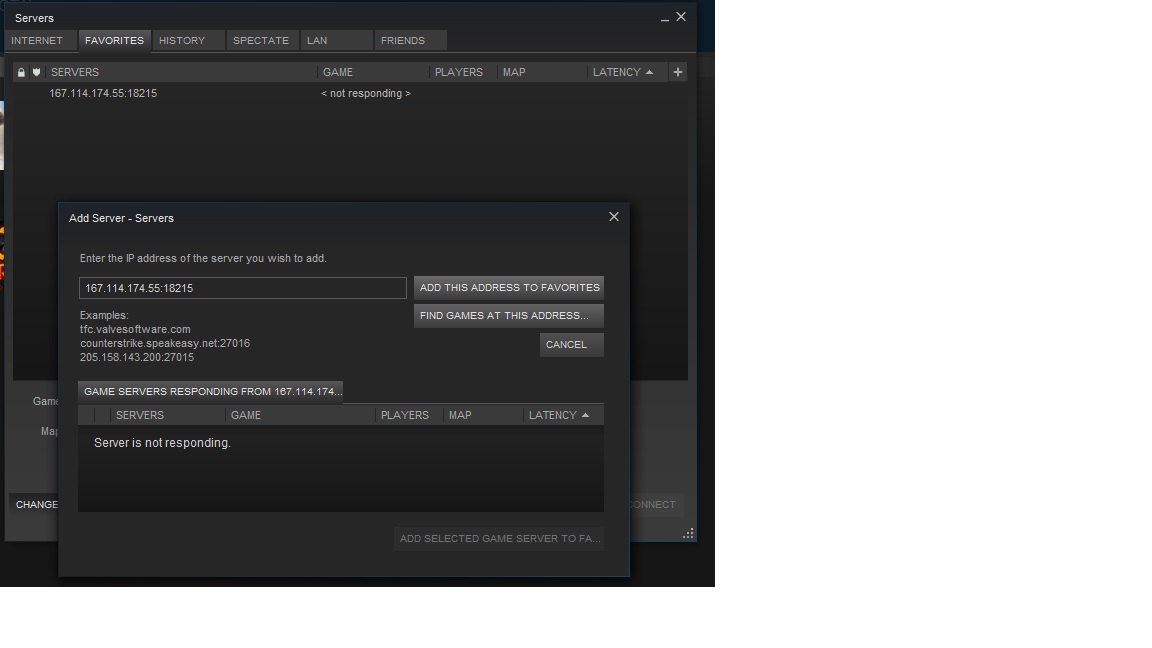Image resolution: width=1152 pixels, height=648 pixels.
Task: Click "Server is not responding." message
Action: pyautogui.click(x=162, y=443)
